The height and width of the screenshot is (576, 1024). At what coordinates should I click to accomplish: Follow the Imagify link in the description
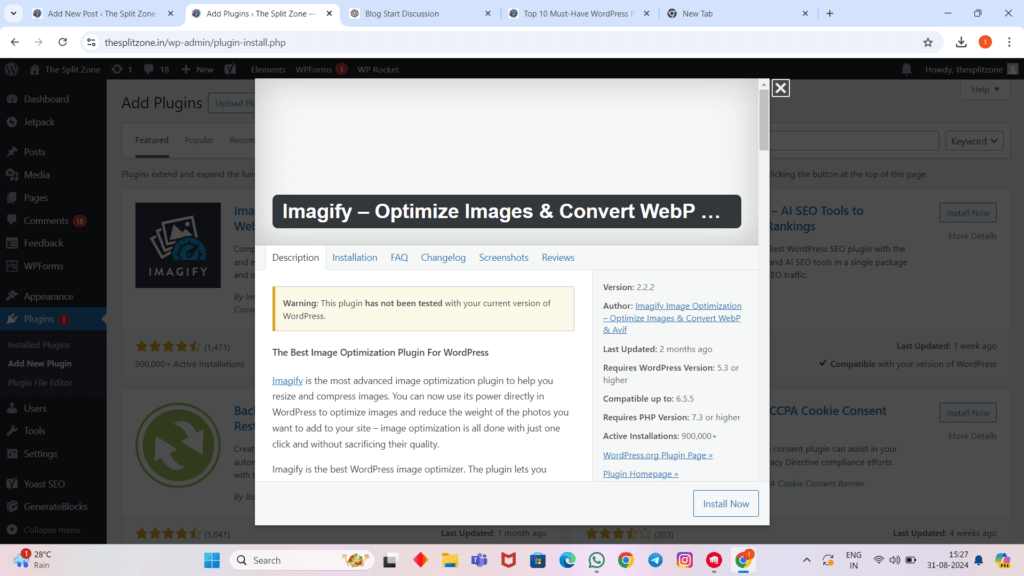pos(287,381)
